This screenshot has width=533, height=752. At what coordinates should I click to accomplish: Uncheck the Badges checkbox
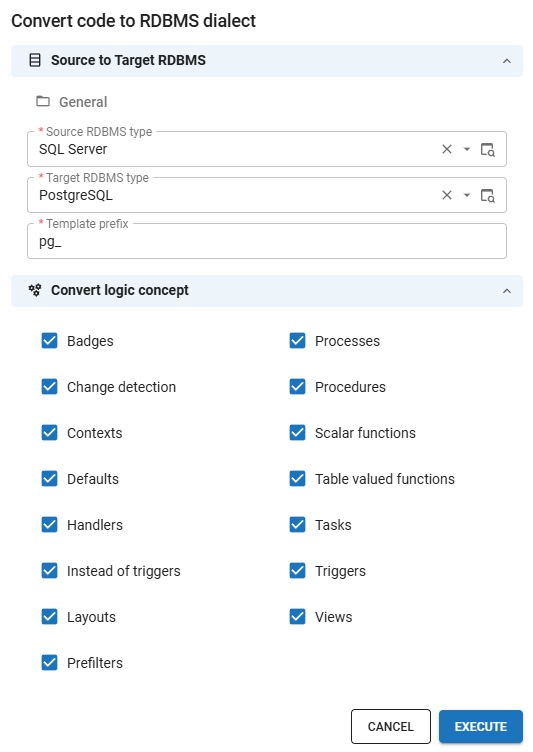tap(49, 341)
